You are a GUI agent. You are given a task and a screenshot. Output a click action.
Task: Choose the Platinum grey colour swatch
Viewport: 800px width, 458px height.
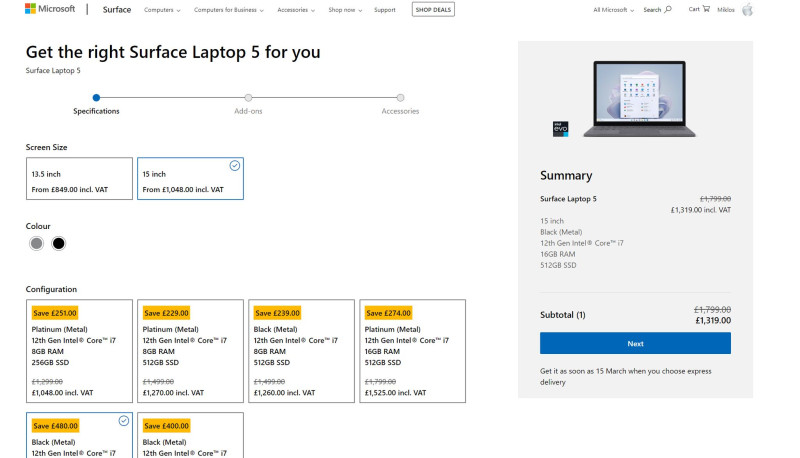36,243
